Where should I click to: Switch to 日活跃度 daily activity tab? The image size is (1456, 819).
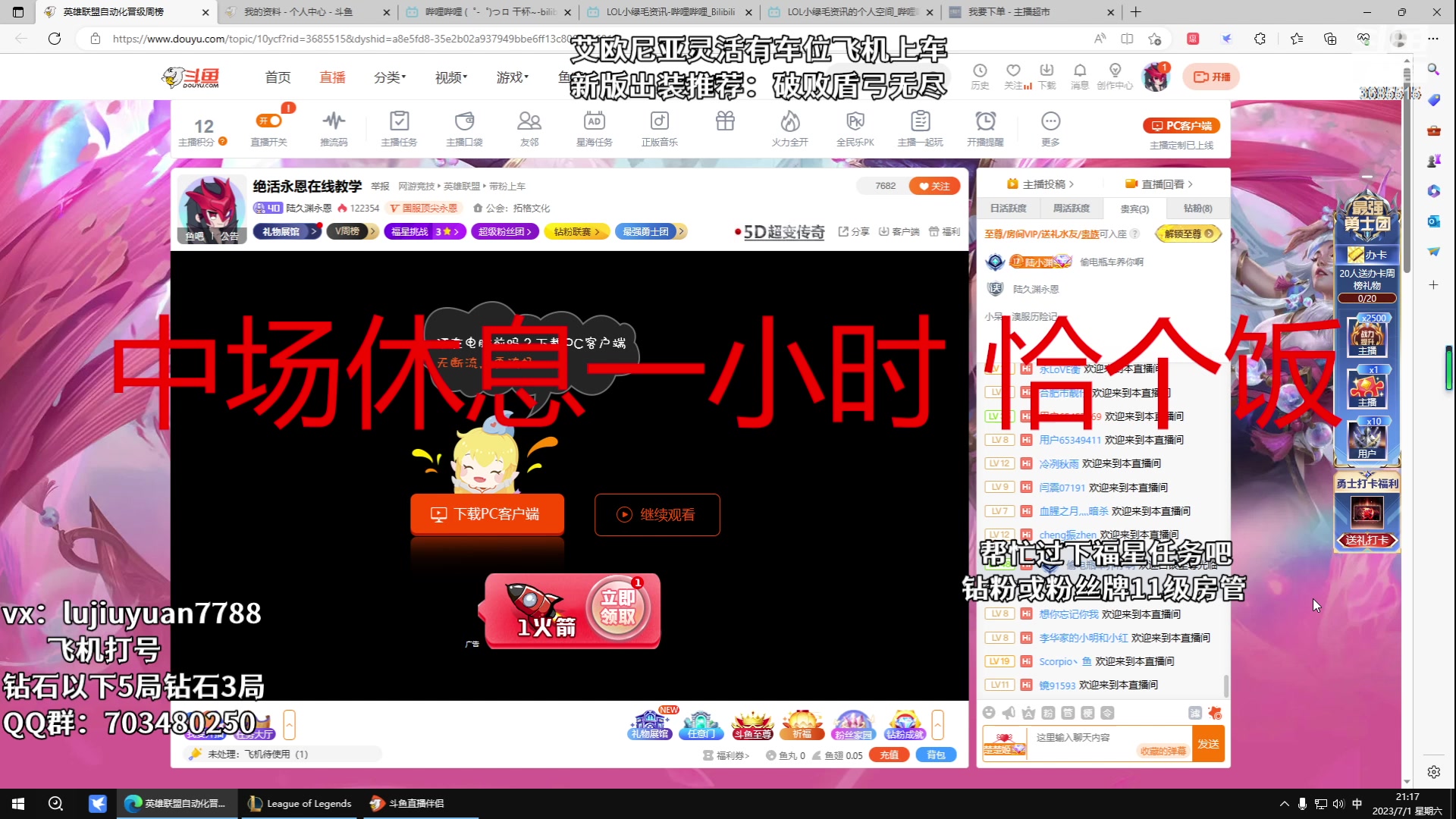1008,209
